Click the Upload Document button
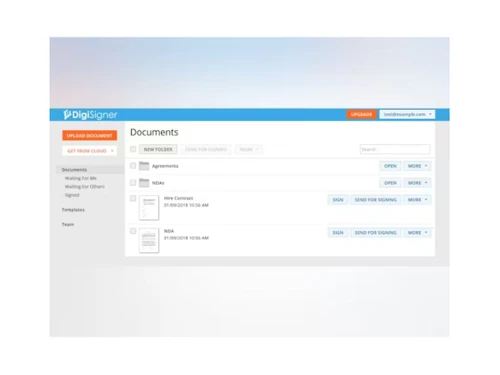Screen dimensions: 500x375 click(x=90, y=135)
